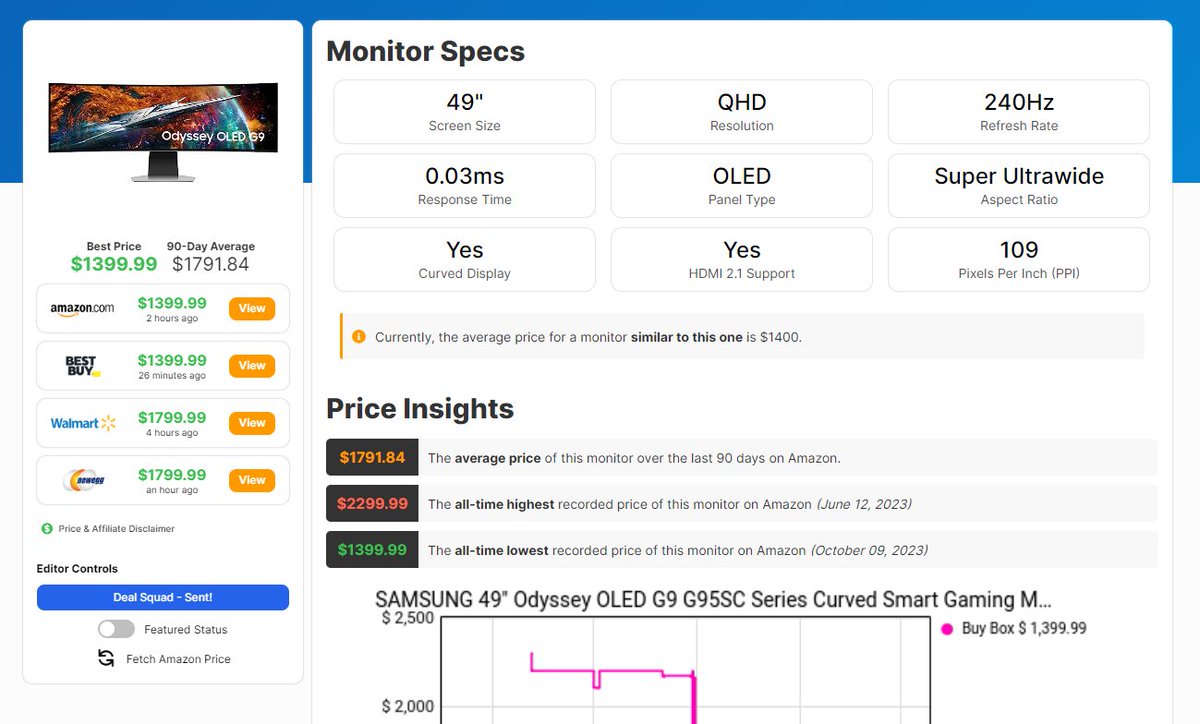
Task: Click the $2299.99 all-time highest badge
Action: click(x=372, y=503)
